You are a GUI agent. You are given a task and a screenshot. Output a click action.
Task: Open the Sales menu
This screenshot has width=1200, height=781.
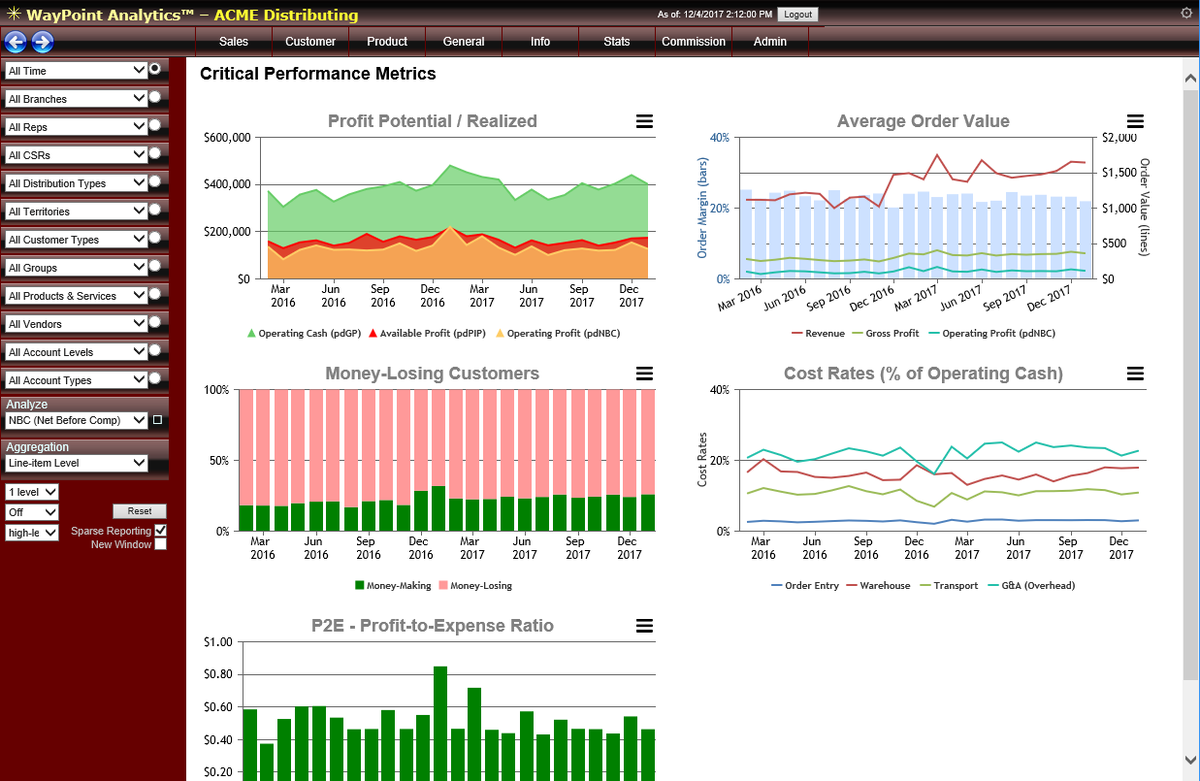pos(233,42)
